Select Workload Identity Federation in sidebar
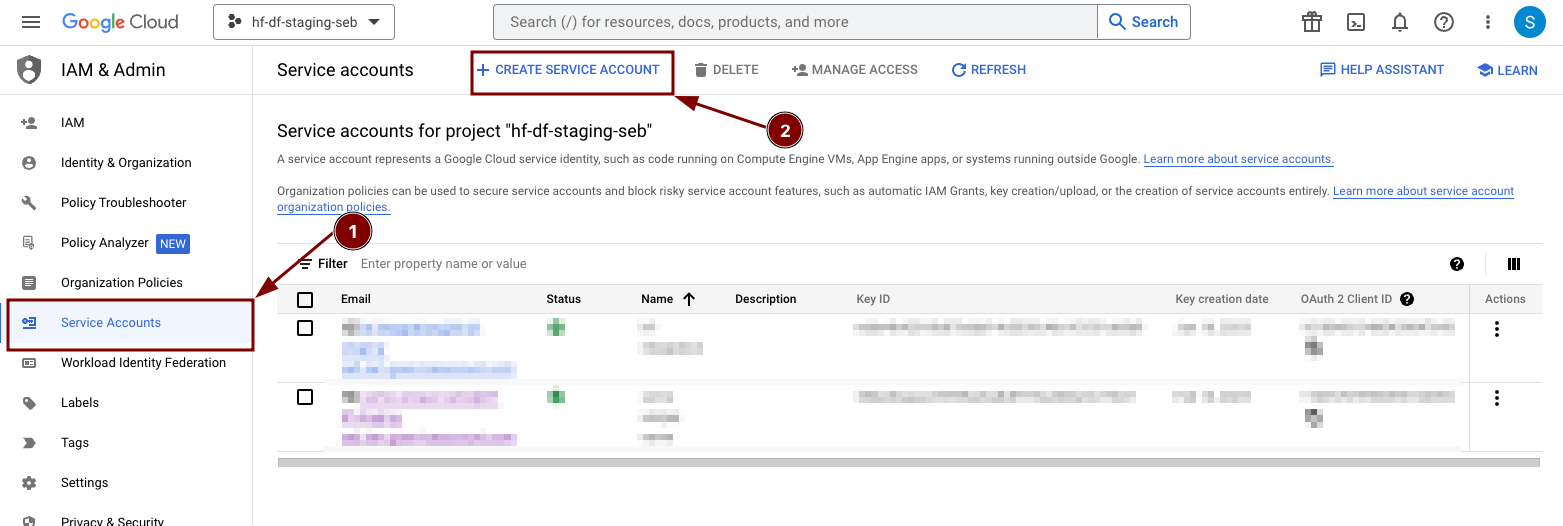1563x526 pixels. click(143, 363)
